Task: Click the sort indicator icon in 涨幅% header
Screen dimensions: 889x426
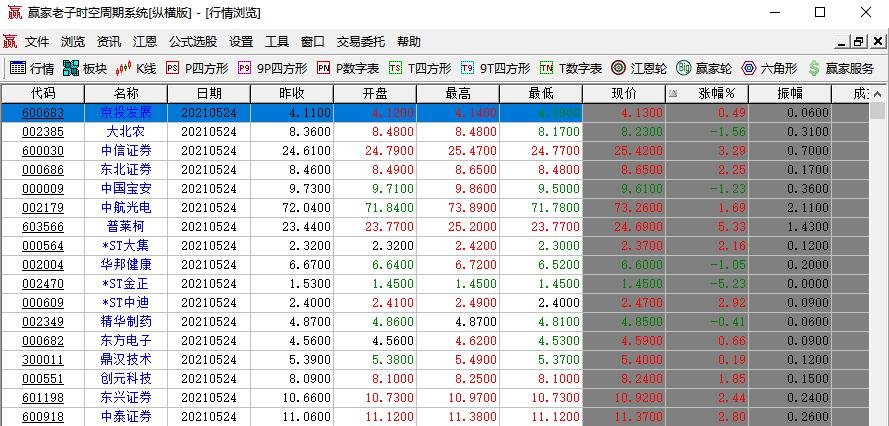Action: 673,94
